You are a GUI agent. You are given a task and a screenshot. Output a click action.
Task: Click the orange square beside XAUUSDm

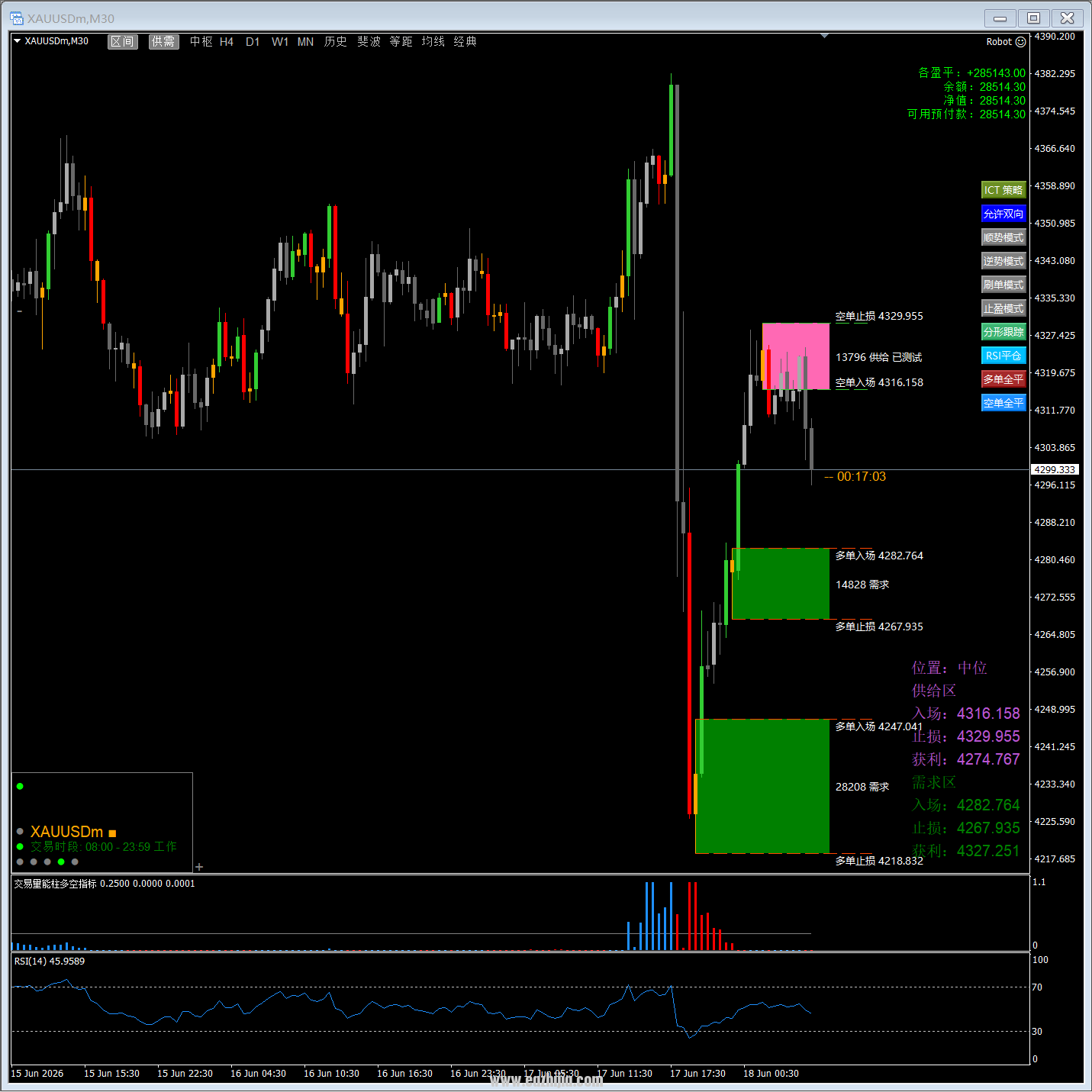pos(112,833)
